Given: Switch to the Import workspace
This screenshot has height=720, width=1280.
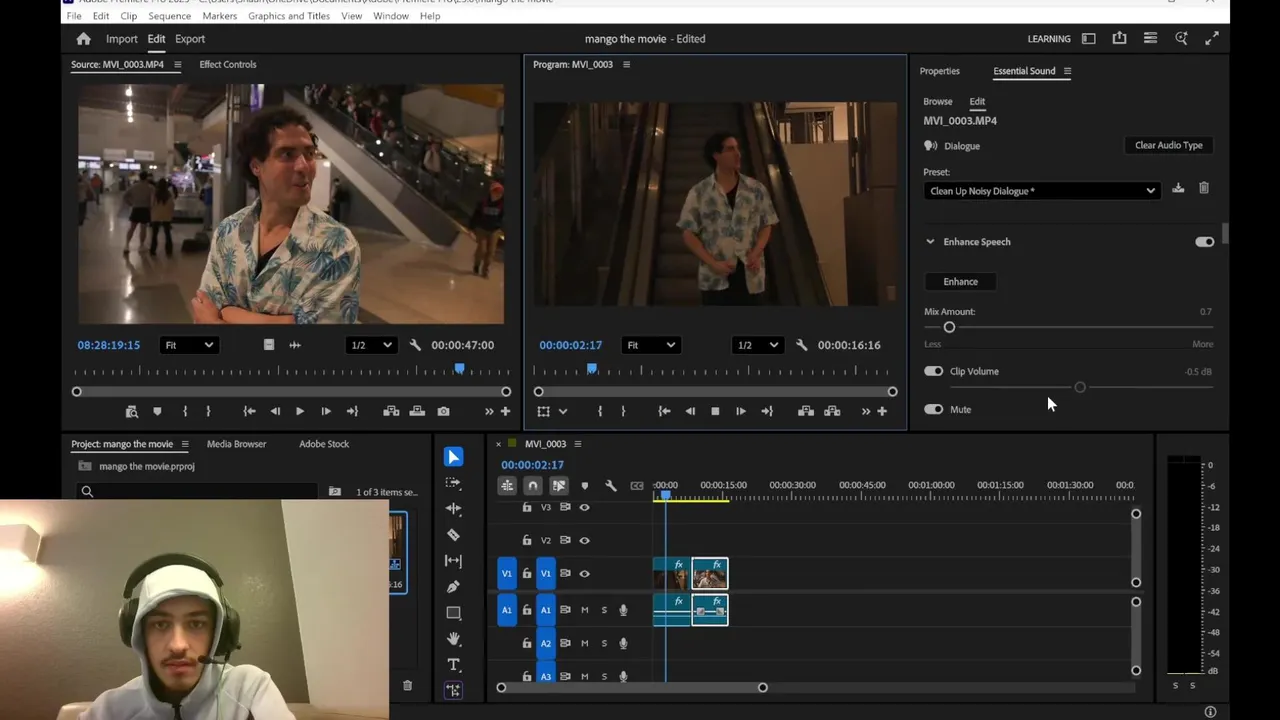Looking at the screenshot, I should coord(122,39).
